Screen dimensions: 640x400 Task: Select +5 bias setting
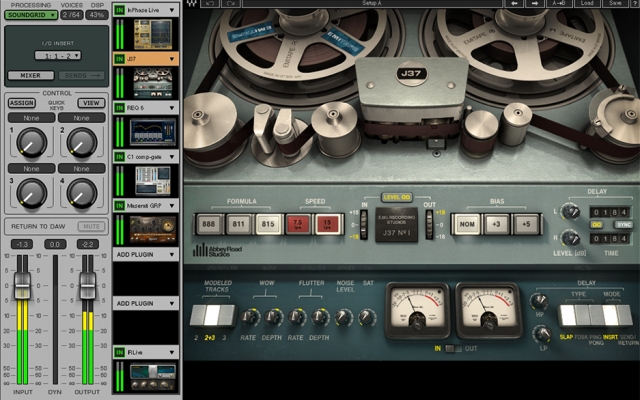coord(526,224)
